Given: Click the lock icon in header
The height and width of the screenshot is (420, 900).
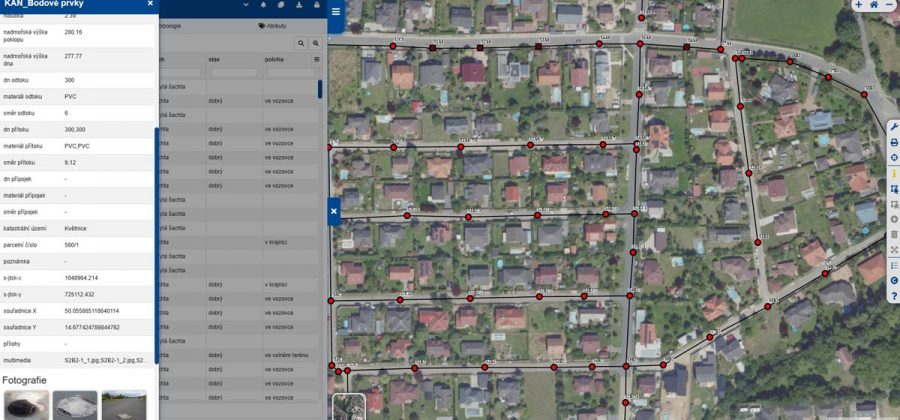Looking at the screenshot, I should (x=316, y=5).
